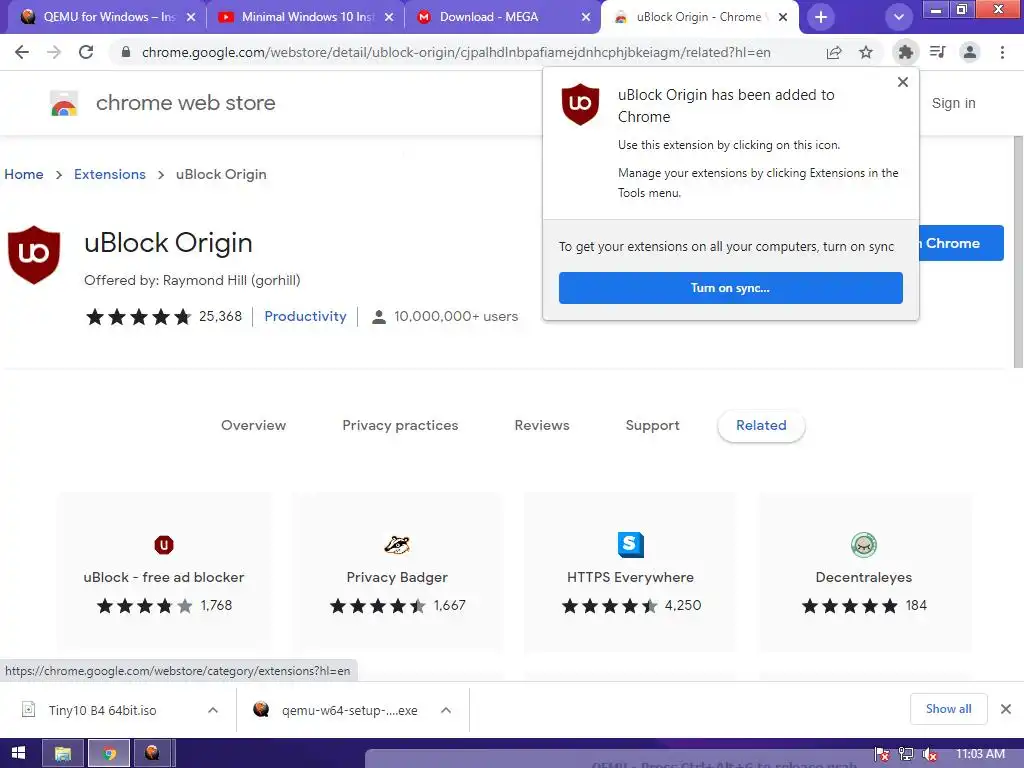1024x768 pixels.
Task: Open File Explorer from taskbar
Action: pos(63,753)
